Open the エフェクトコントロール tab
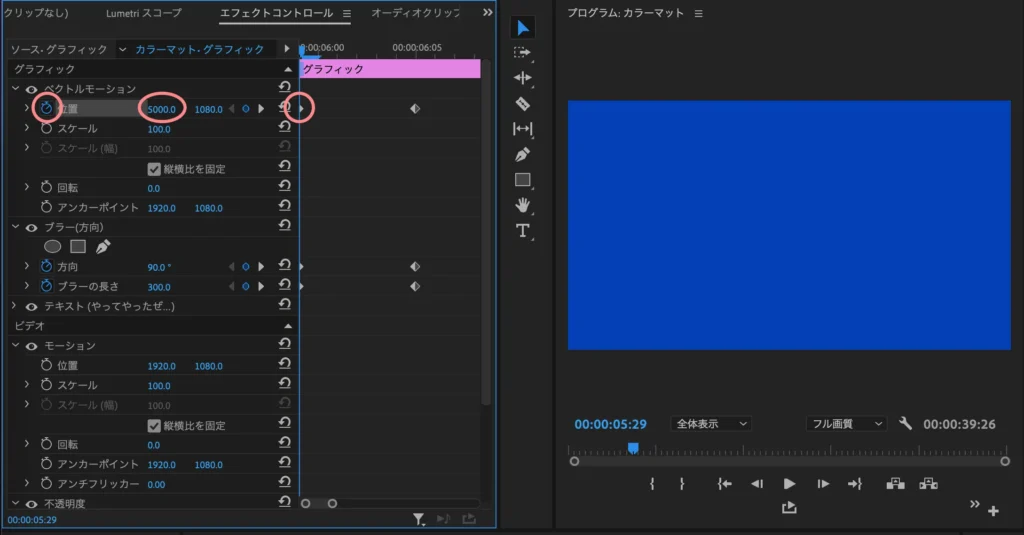This screenshot has width=1024, height=535. coord(276,13)
